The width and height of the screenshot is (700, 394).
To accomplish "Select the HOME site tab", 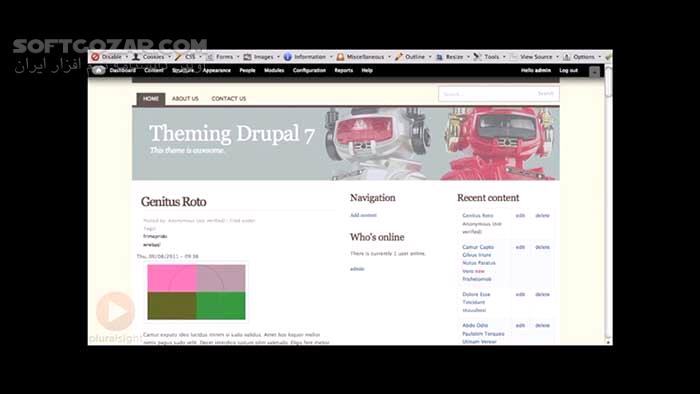I will coord(151,99).
